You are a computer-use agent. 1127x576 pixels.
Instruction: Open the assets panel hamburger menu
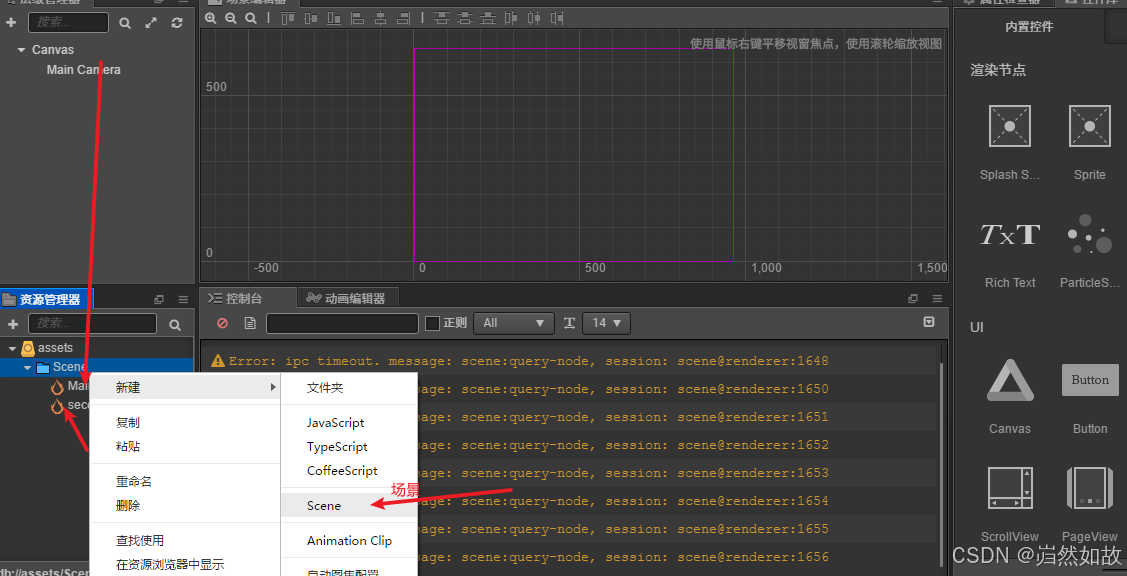click(x=183, y=299)
